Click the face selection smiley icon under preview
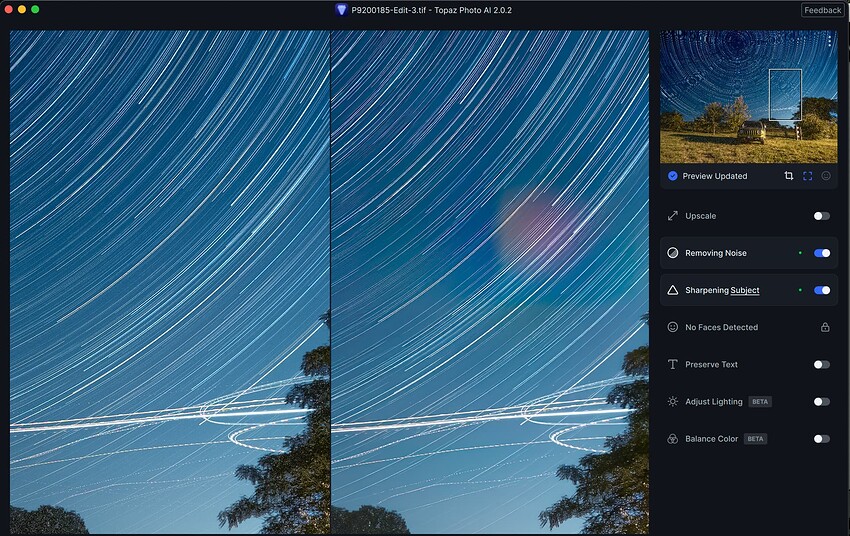 point(826,176)
